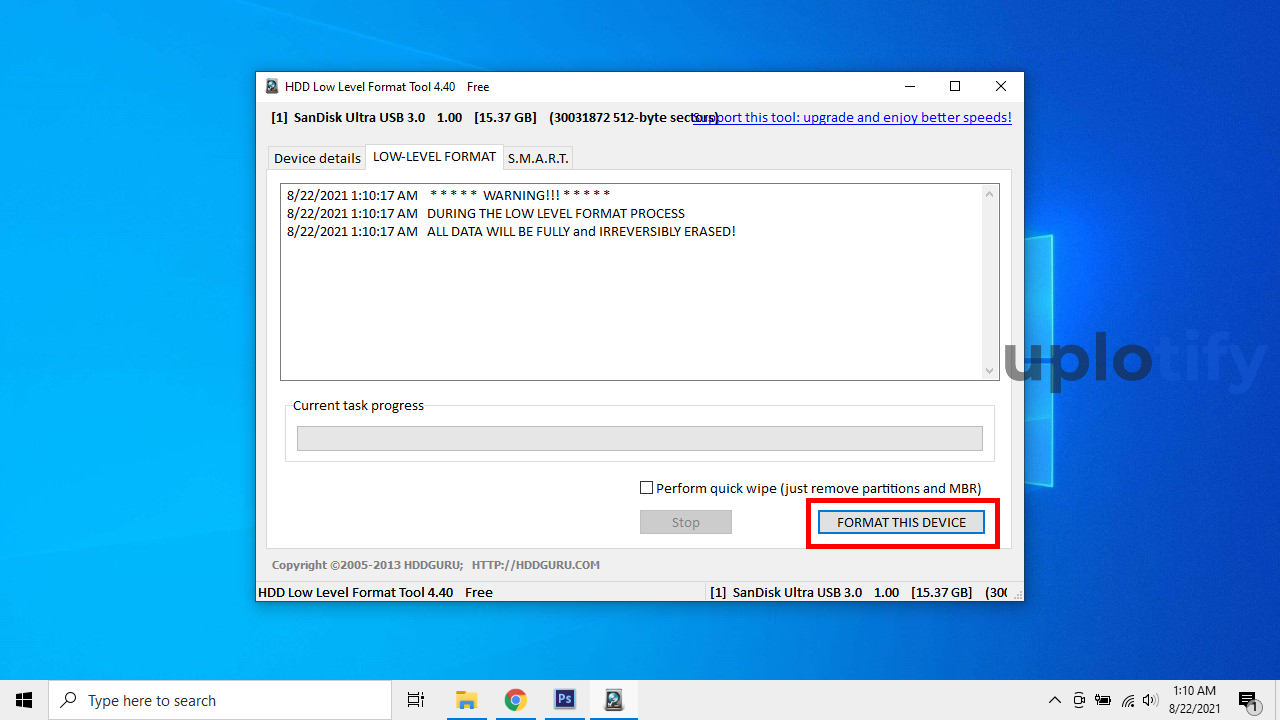Screen dimensions: 1280x720
Task: Click the [15.37 GB] size in the header
Action: tap(505, 117)
